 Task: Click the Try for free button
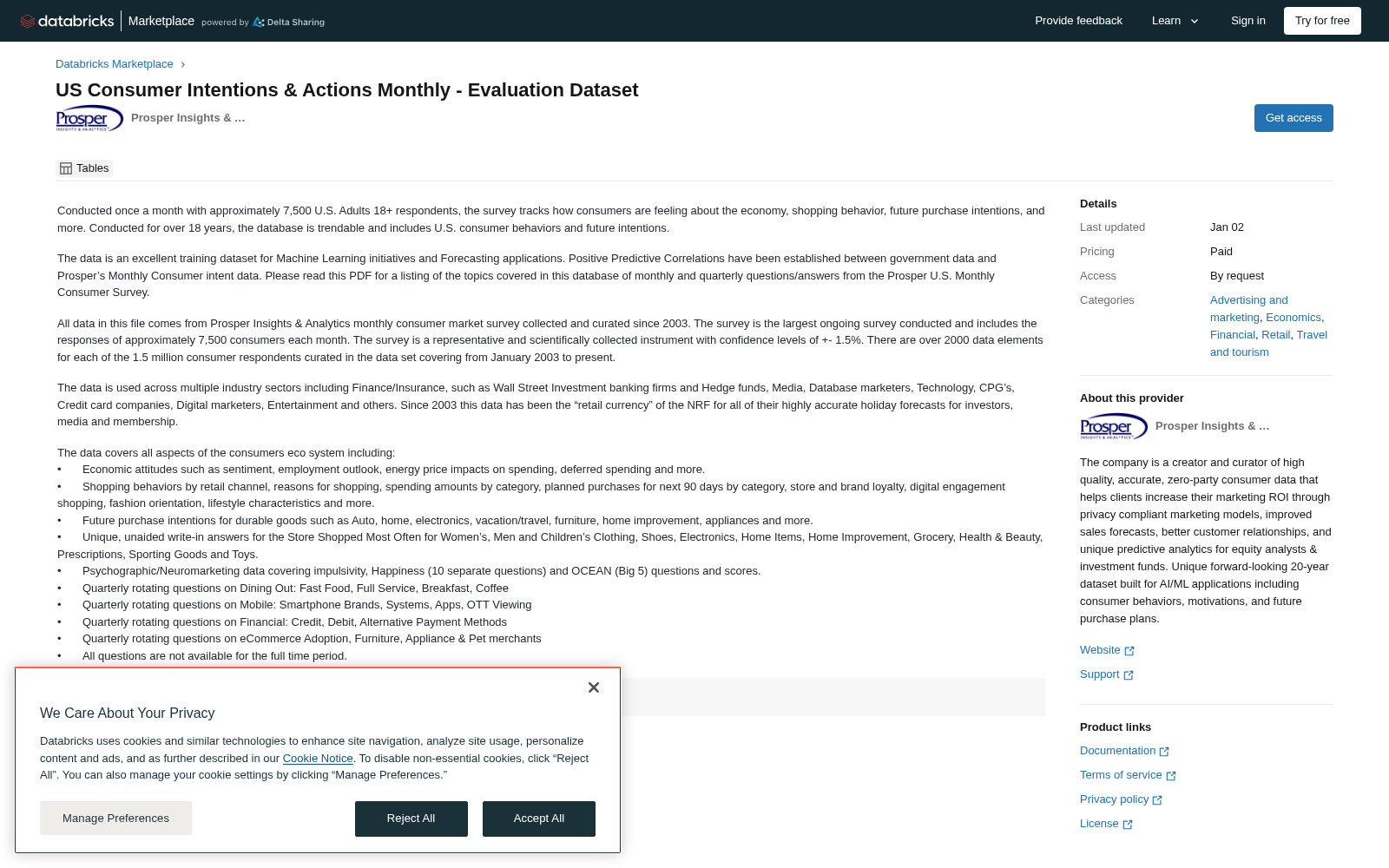point(1322,21)
